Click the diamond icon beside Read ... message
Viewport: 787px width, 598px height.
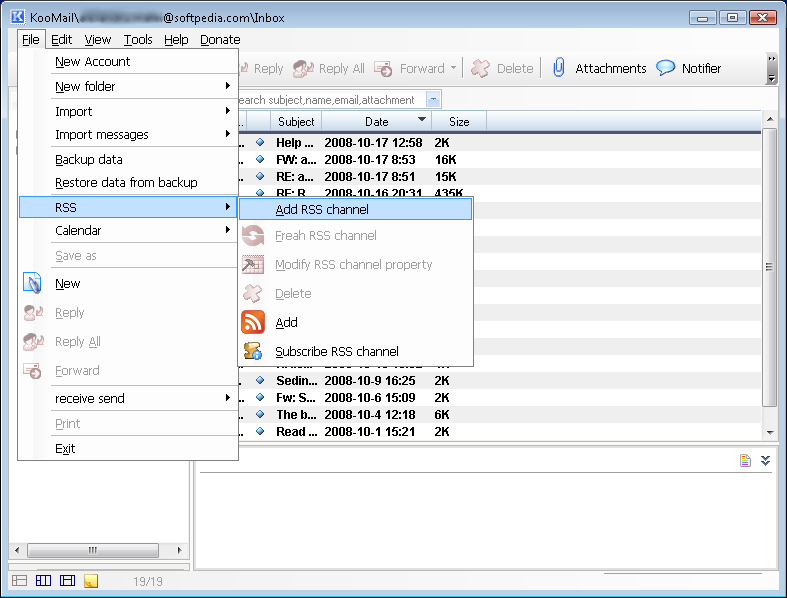pyautogui.click(x=260, y=431)
